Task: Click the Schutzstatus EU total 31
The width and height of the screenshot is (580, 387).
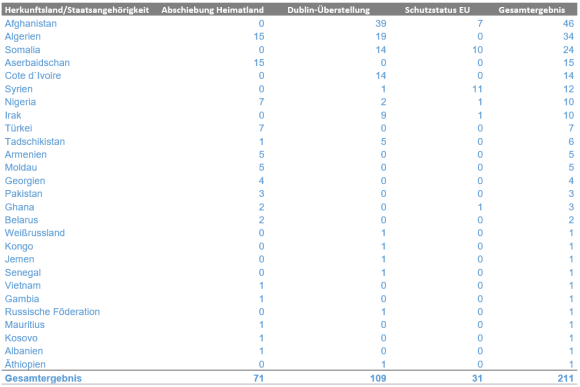Action: coord(477,378)
